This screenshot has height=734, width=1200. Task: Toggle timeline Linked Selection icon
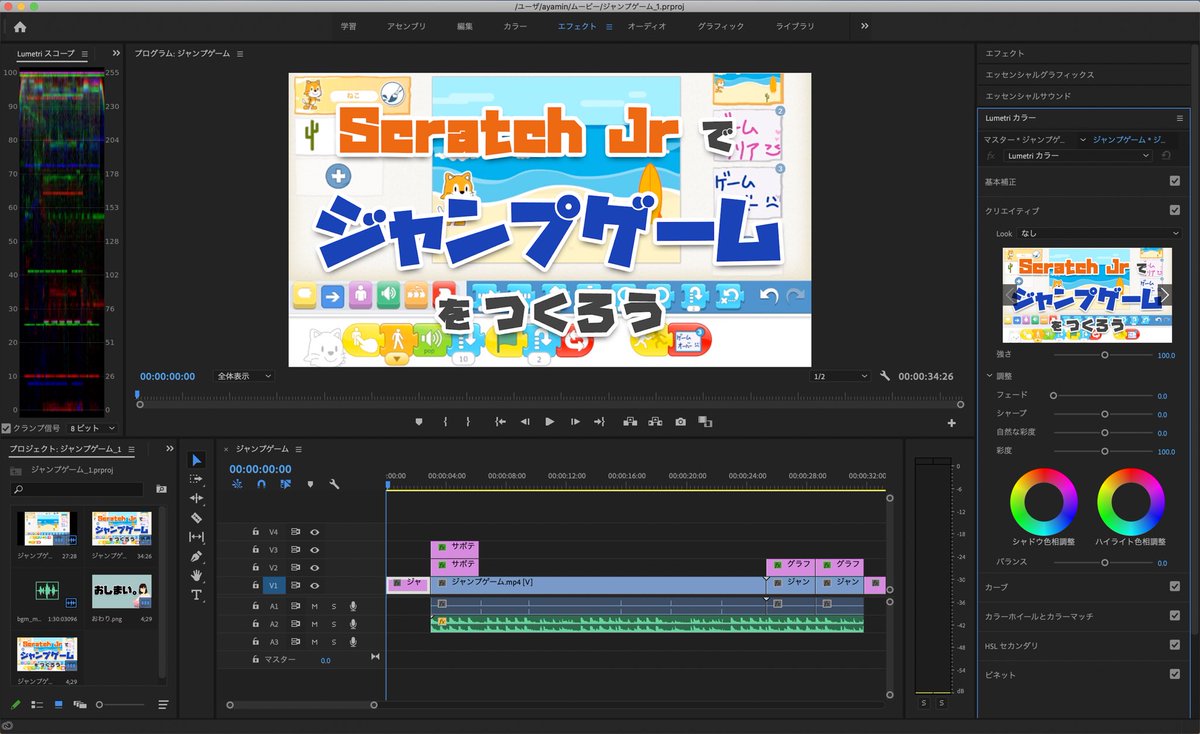click(x=285, y=484)
